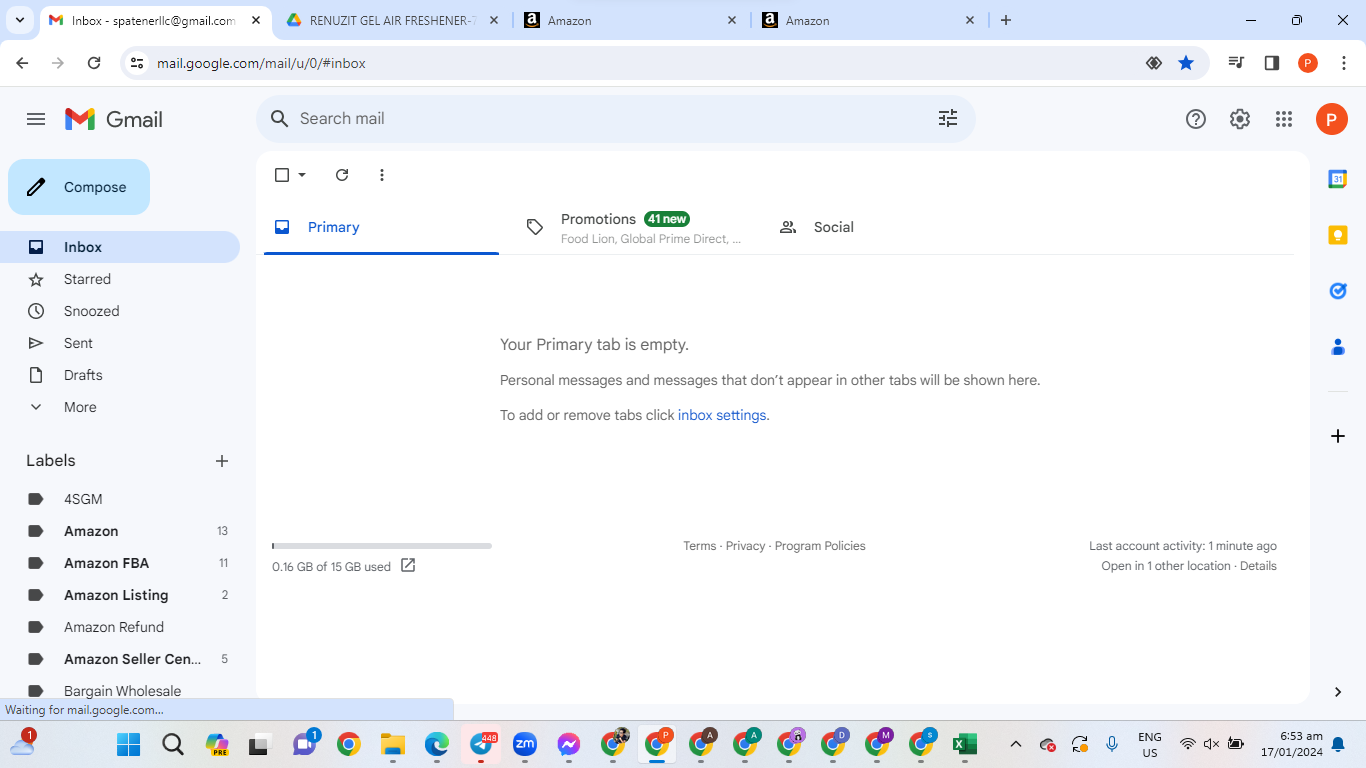1366x768 pixels.
Task: Click the Chrome address bar URL
Action: [261, 63]
